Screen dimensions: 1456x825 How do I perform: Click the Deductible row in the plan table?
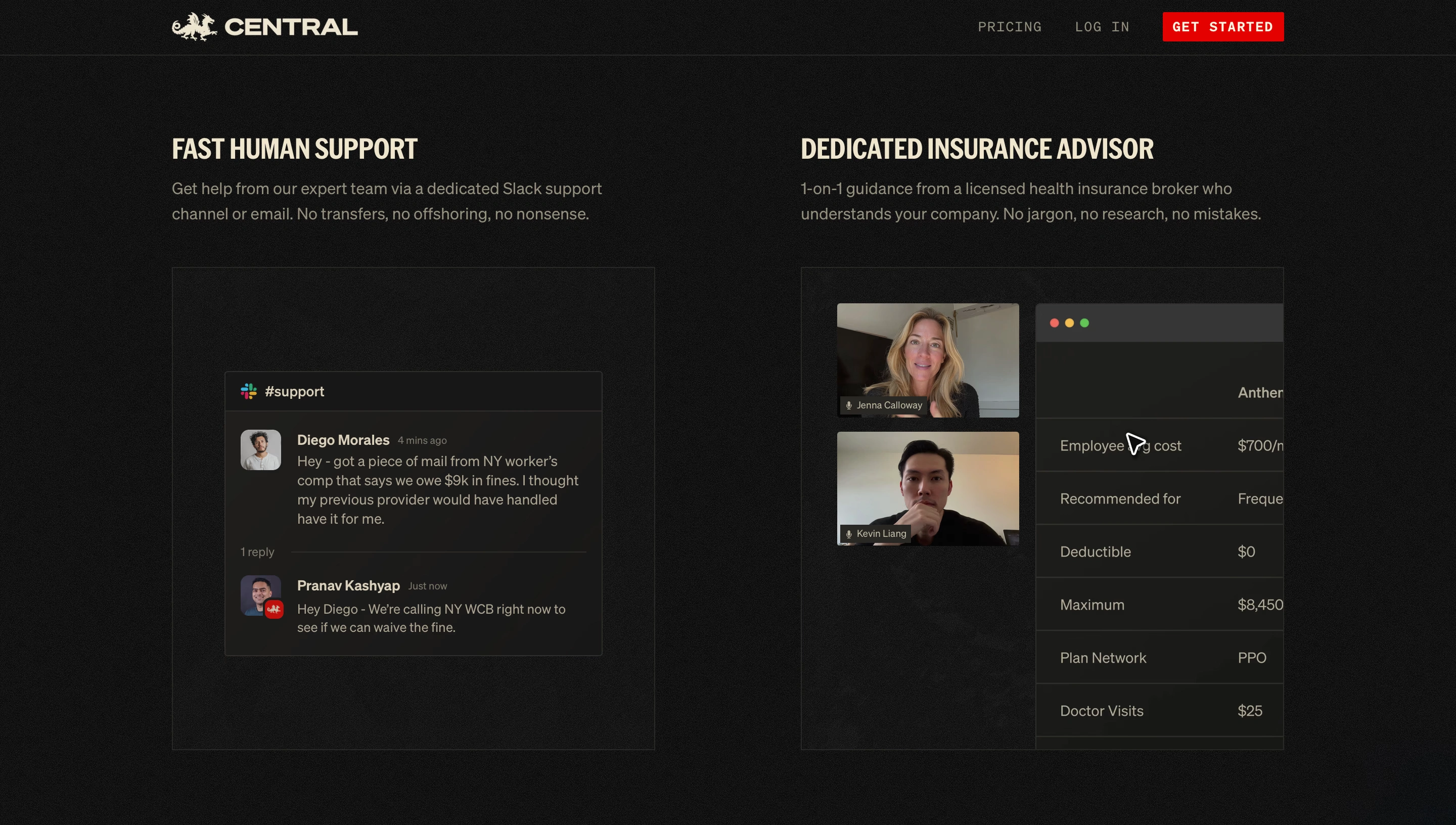(x=1095, y=552)
